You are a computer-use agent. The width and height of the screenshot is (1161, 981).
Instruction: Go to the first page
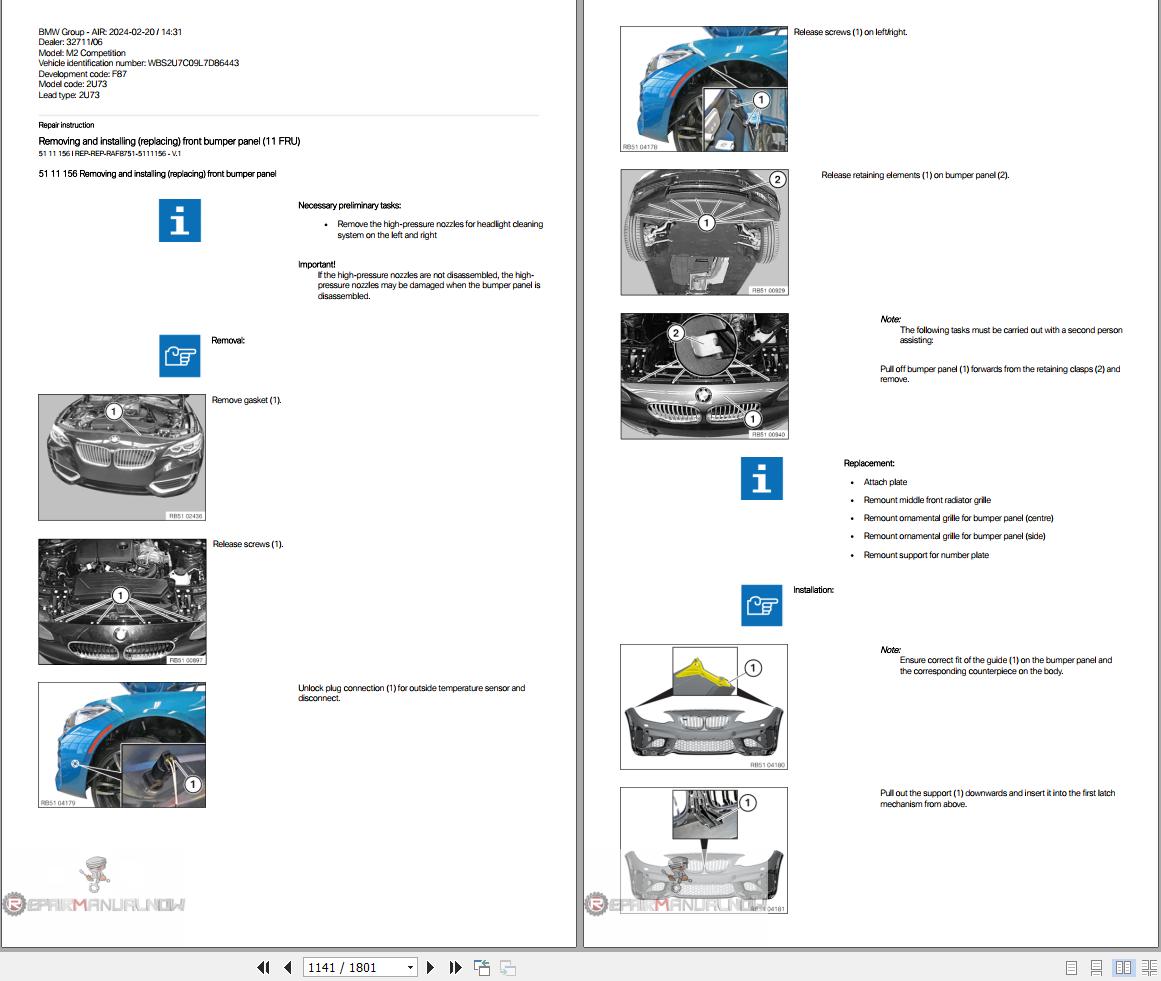(263, 968)
